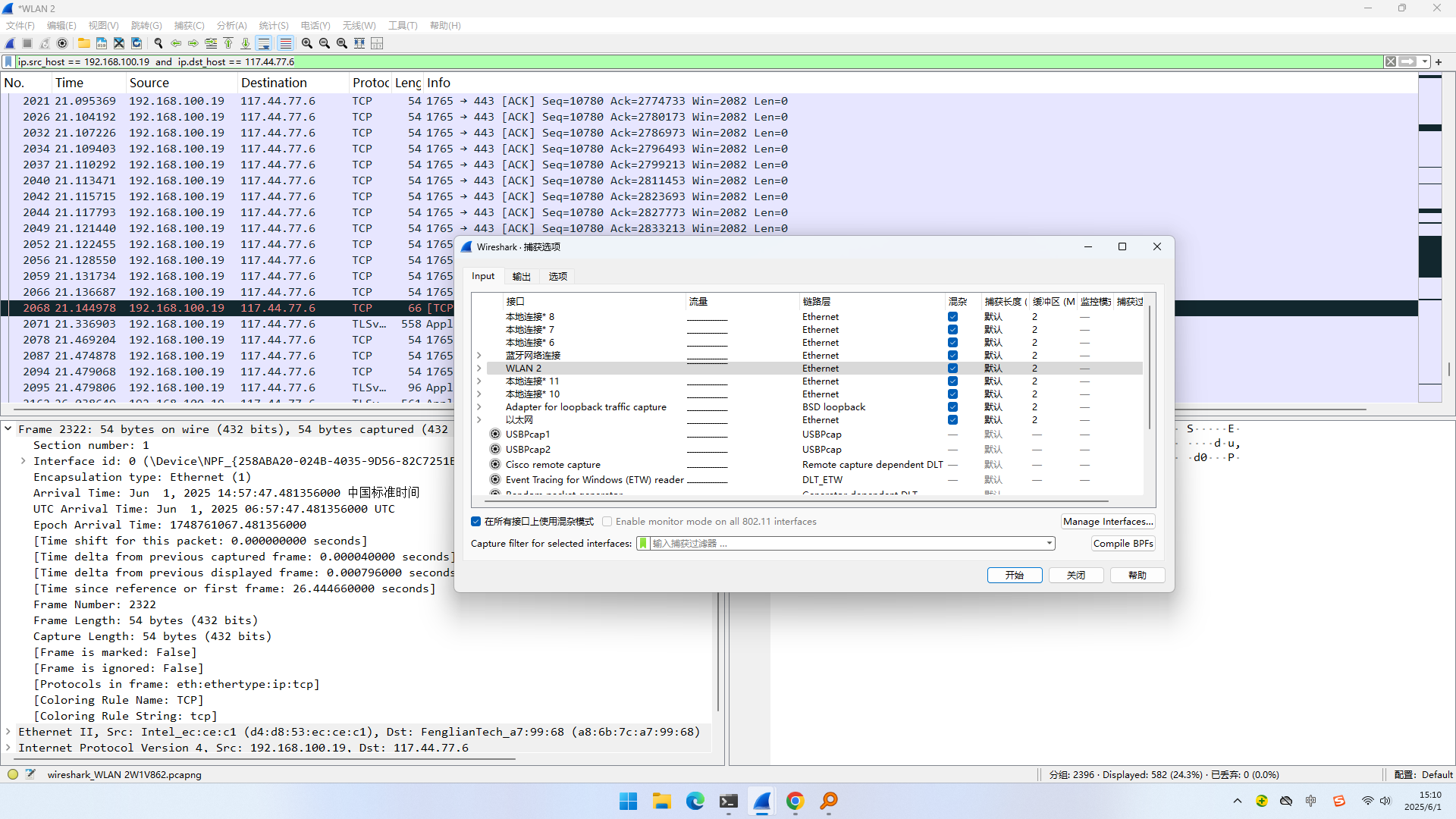Save this capture file
The image size is (1456, 819).
tap(101, 43)
